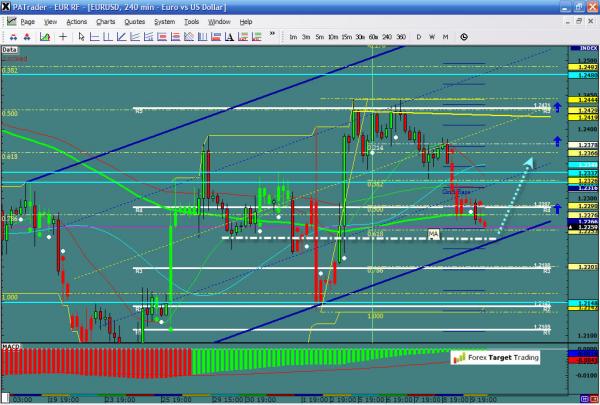Screen dimensions: 600x405
Task: Set chart to Daily (D) timeframe
Action: coord(418,37)
